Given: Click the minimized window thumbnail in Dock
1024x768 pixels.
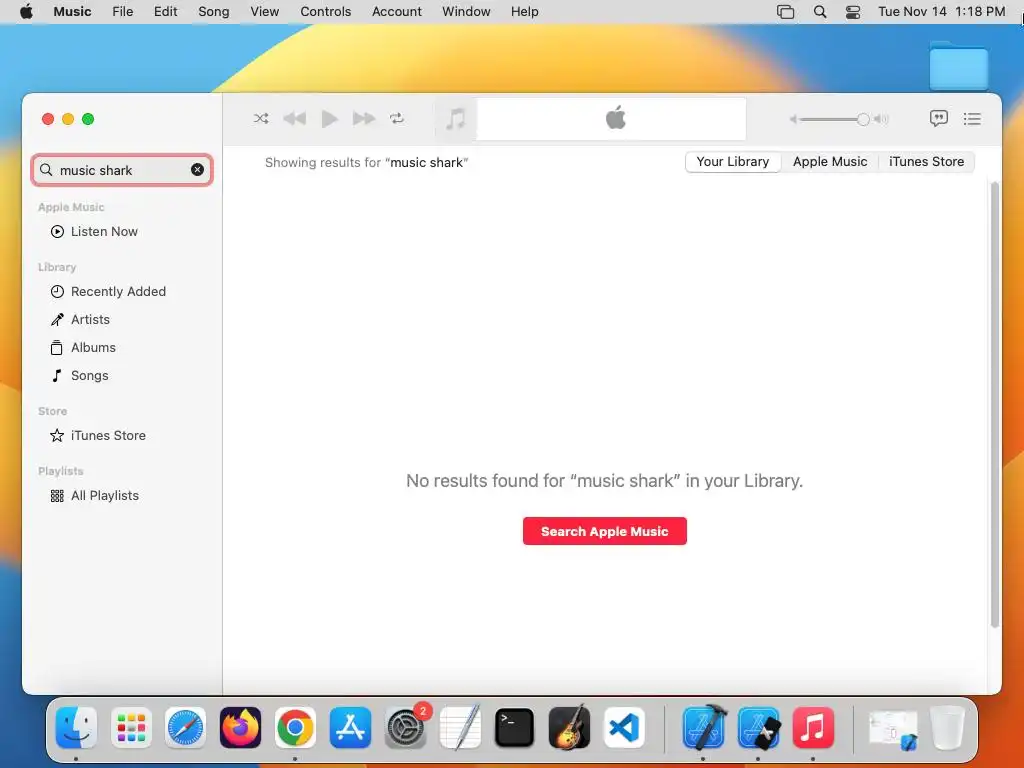Looking at the screenshot, I should tap(893, 729).
